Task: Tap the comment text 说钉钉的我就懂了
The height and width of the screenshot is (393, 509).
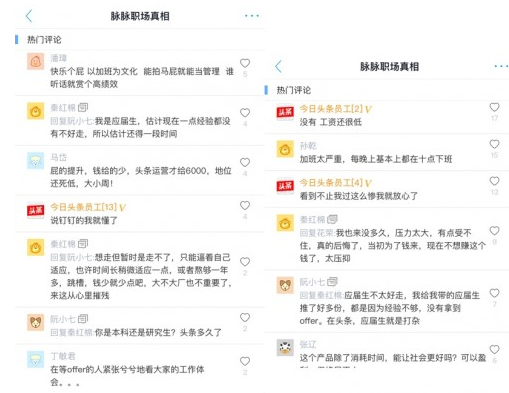Action: point(84,220)
